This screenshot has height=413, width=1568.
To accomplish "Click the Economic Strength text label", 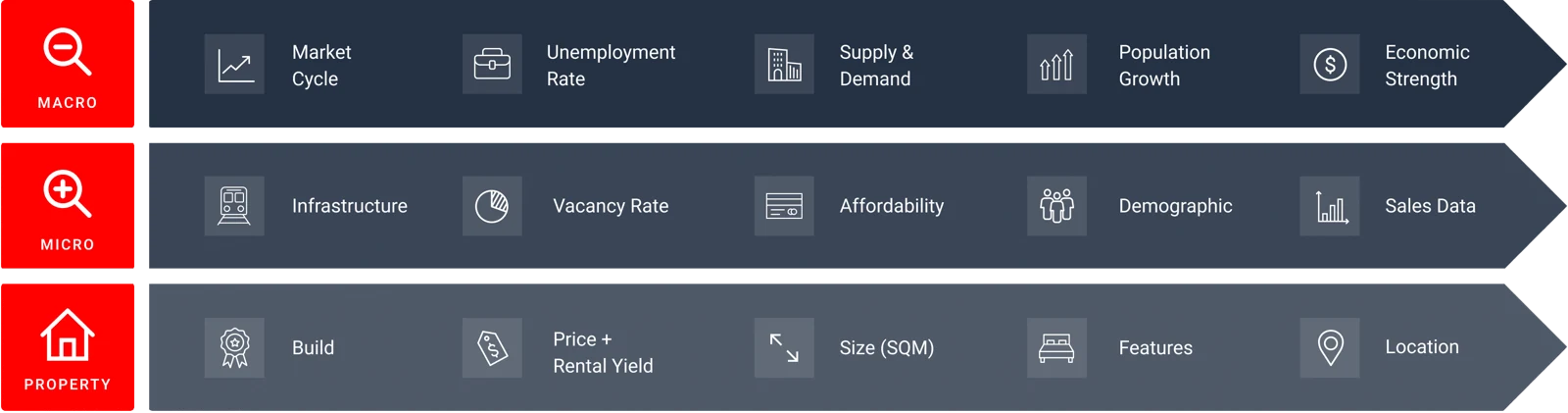I will 1427,66.
